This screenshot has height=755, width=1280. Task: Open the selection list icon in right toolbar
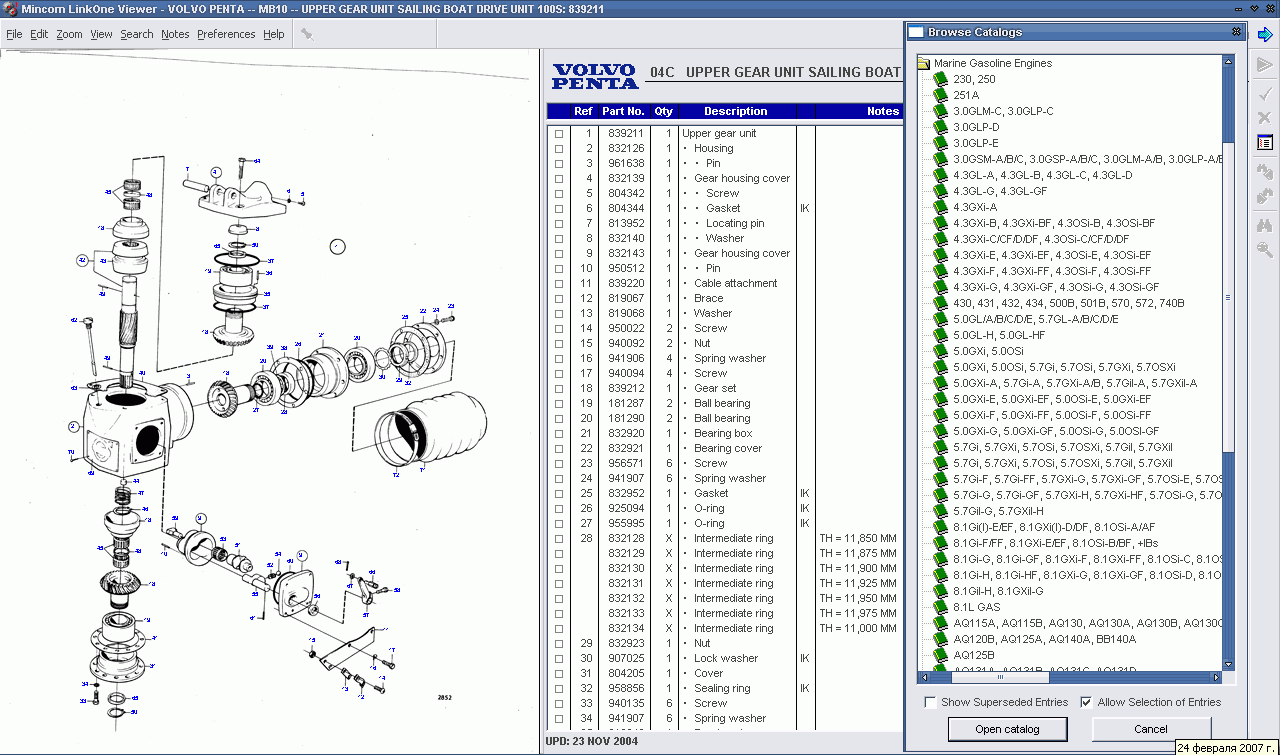(x=1264, y=143)
